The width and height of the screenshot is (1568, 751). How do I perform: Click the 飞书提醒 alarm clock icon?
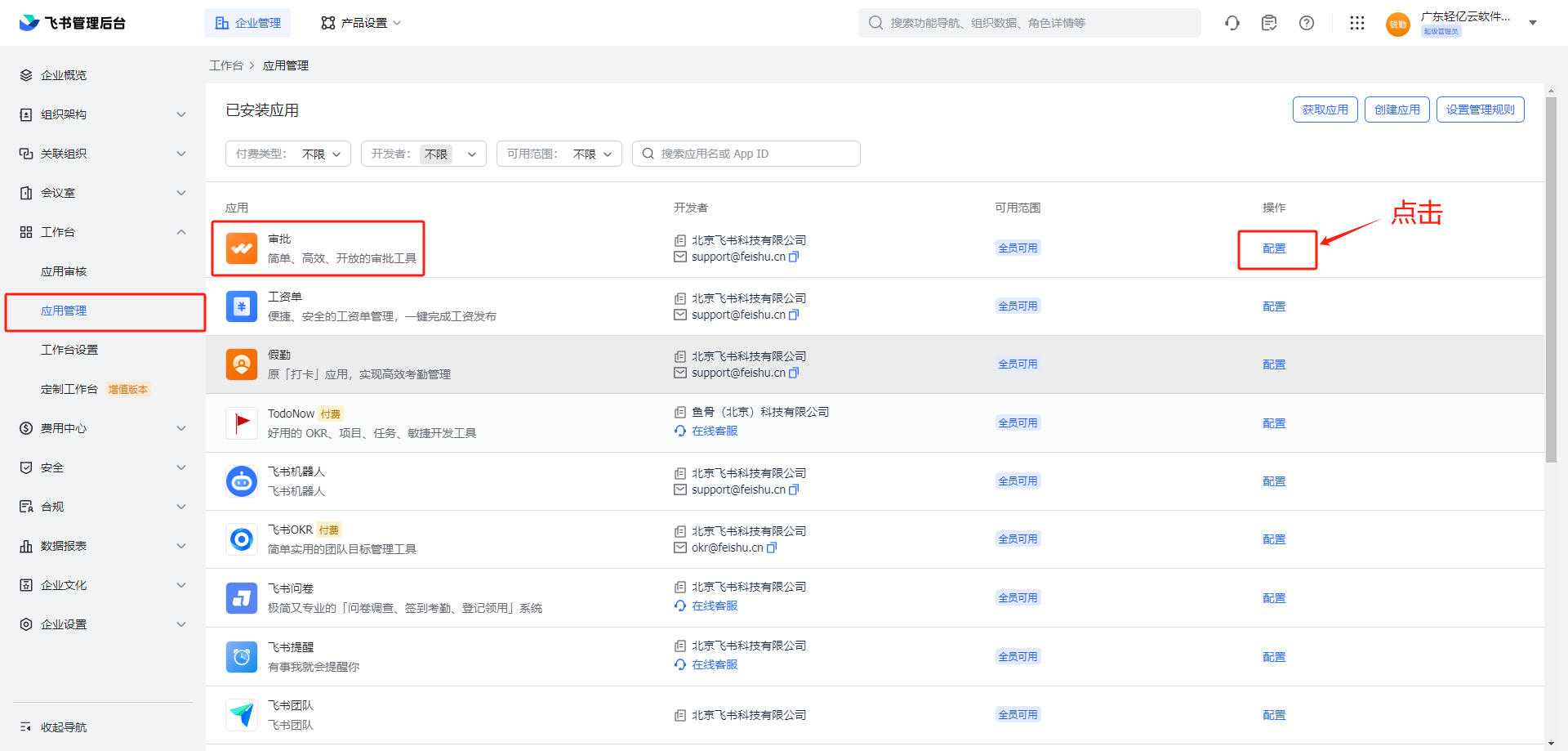coord(242,656)
